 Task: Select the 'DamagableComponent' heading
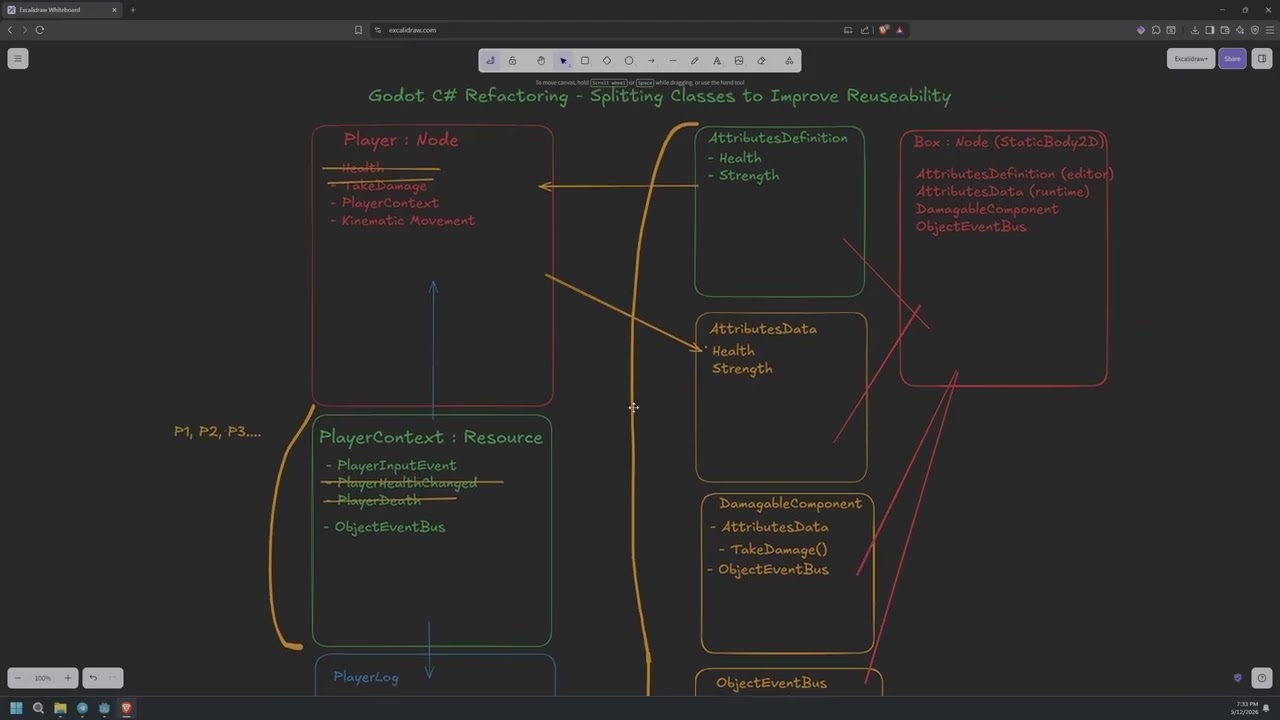pos(790,504)
